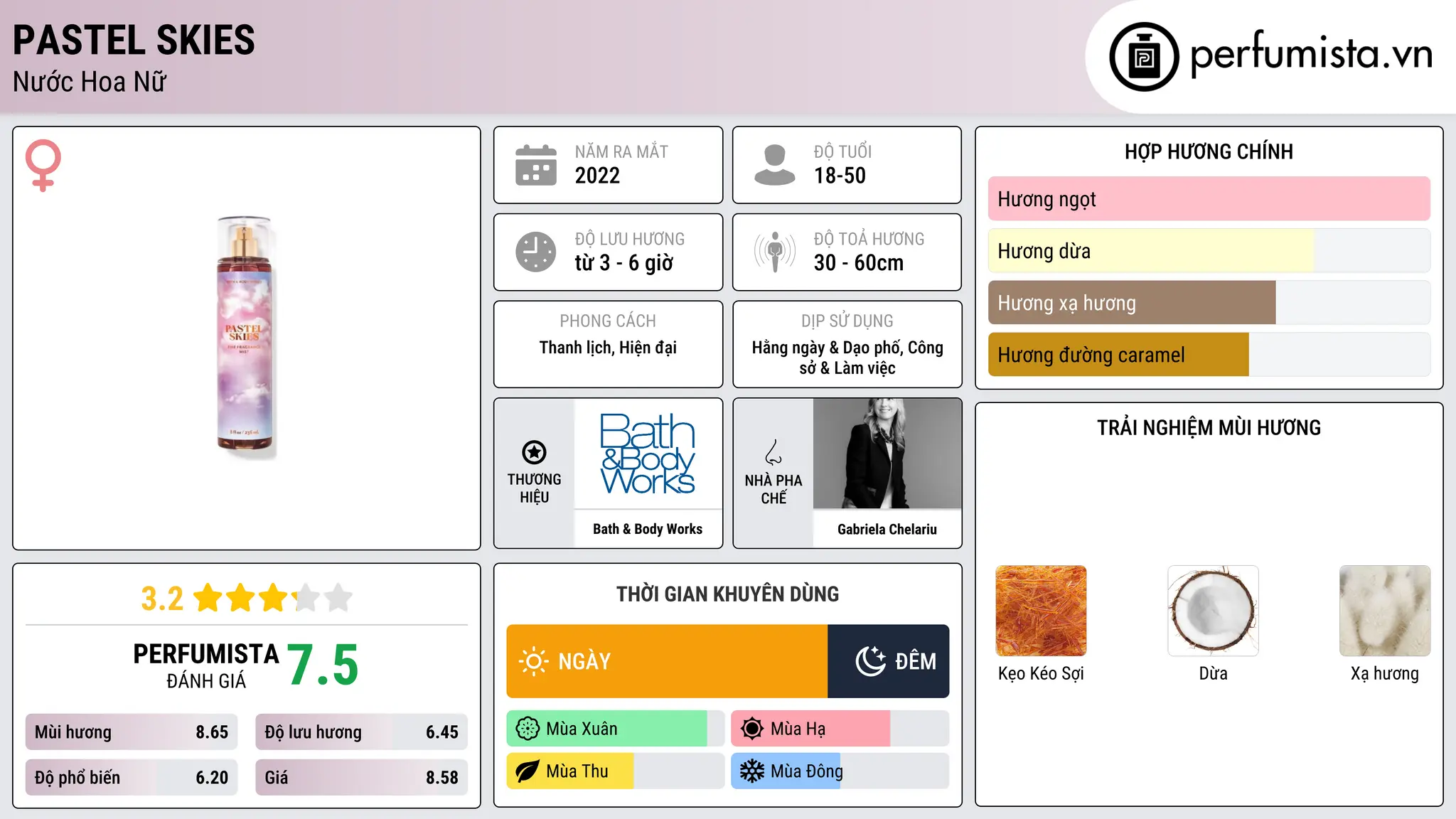1456x819 pixels.
Task: Open the Bath & Body Works logo image
Action: coord(648,454)
